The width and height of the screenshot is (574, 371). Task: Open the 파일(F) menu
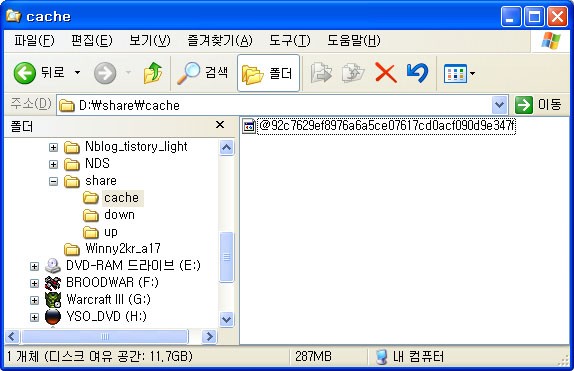pos(34,40)
